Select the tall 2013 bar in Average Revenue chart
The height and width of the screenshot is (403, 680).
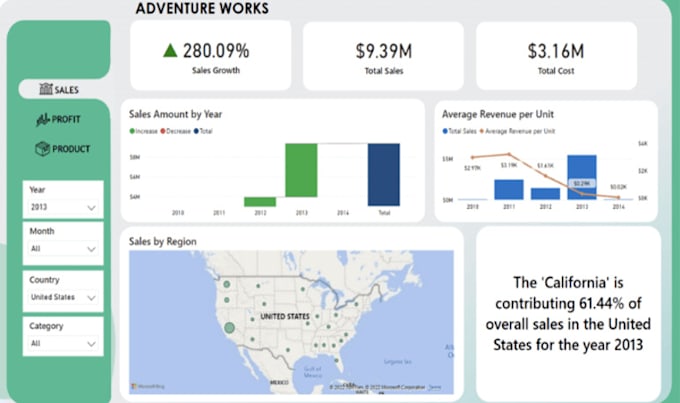pos(582,177)
